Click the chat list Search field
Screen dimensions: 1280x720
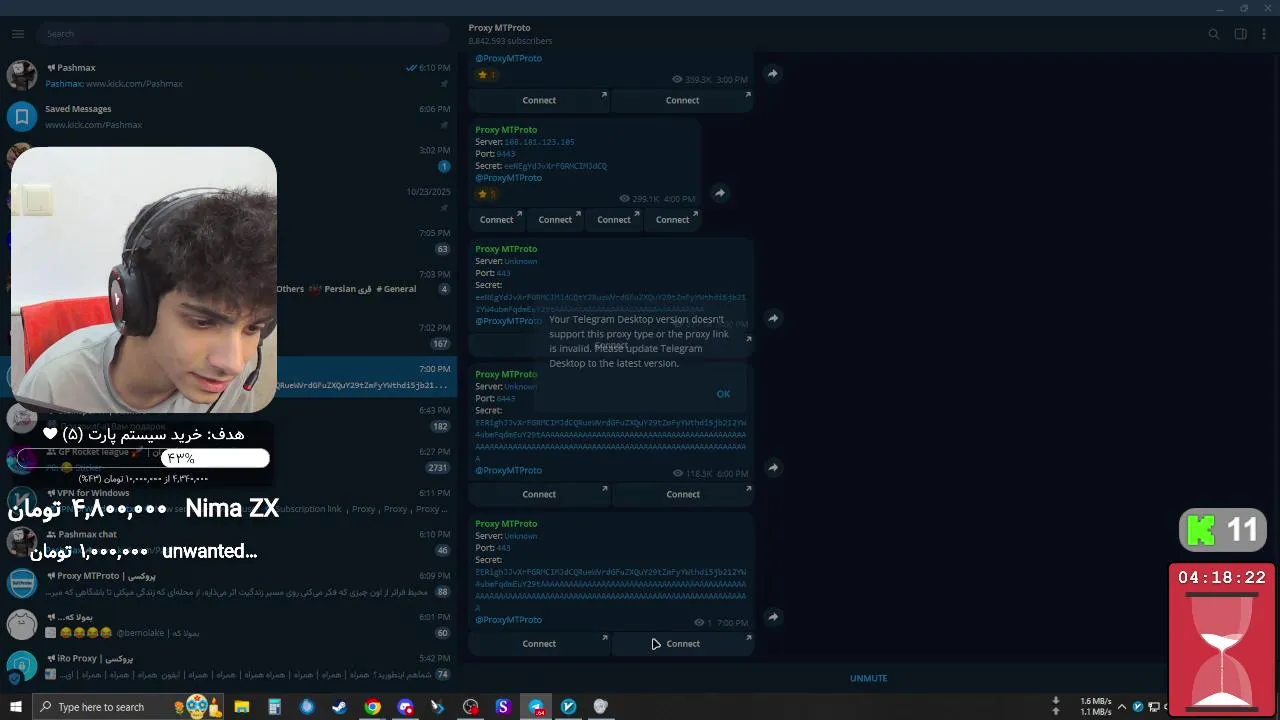(244, 34)
